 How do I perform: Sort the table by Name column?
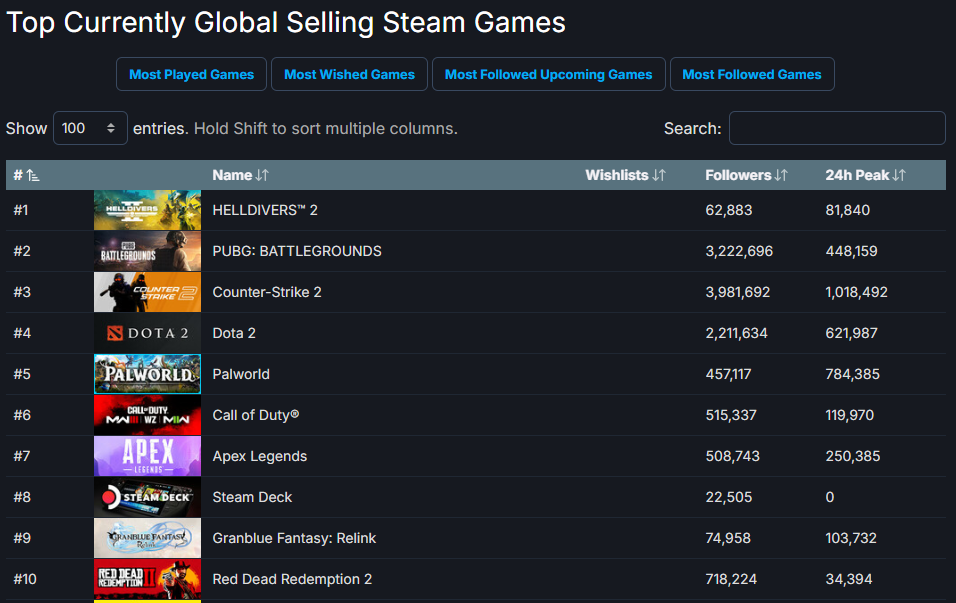click(240, 175)
